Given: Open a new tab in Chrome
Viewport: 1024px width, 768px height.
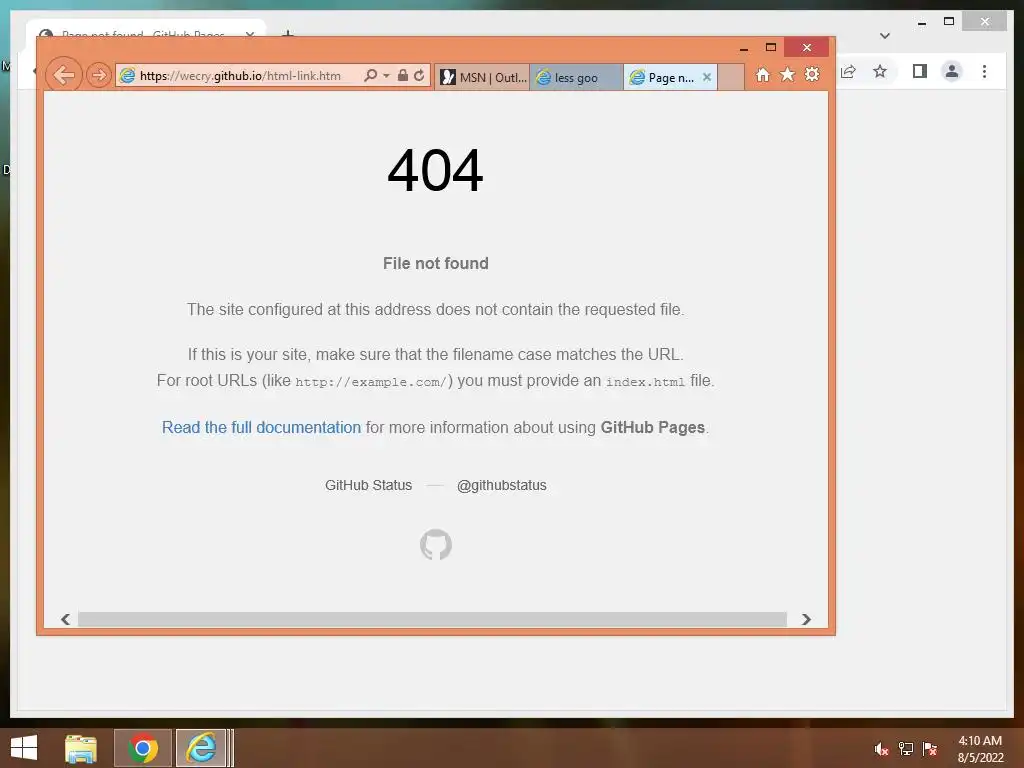Looking at the screenshot, I should coord(287,33).
